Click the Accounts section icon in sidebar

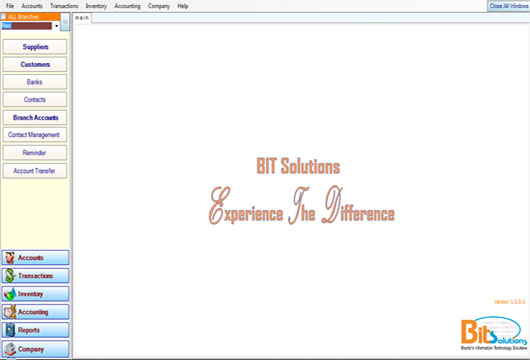9,258
